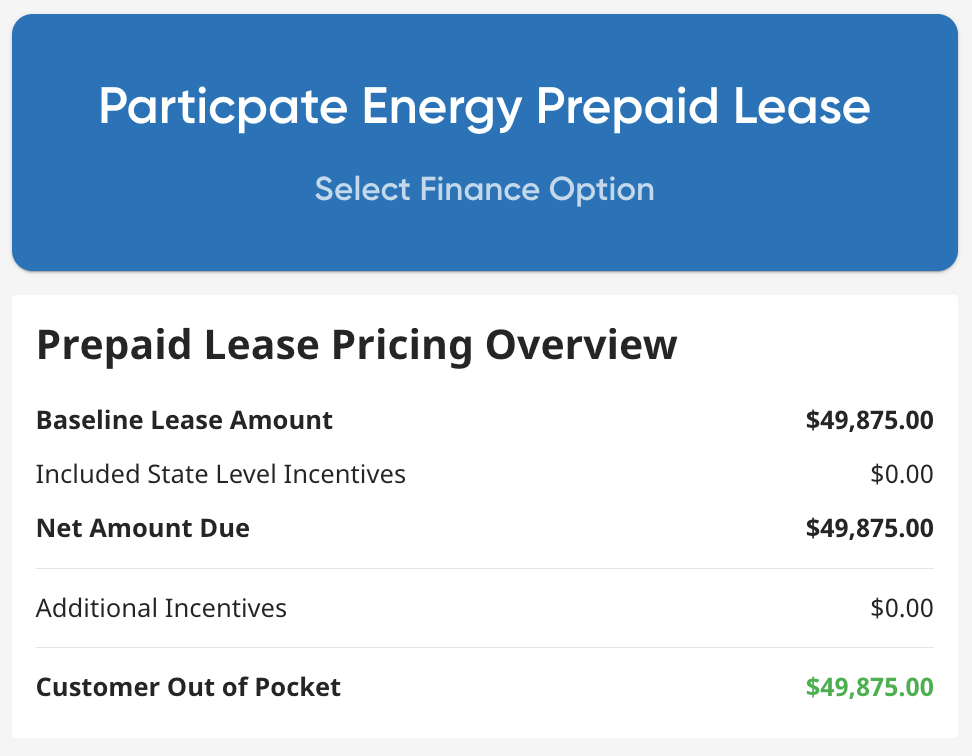Screen dimensions: 972x756
Task: Click the Net Amount Due value
Action: (869, 528)
